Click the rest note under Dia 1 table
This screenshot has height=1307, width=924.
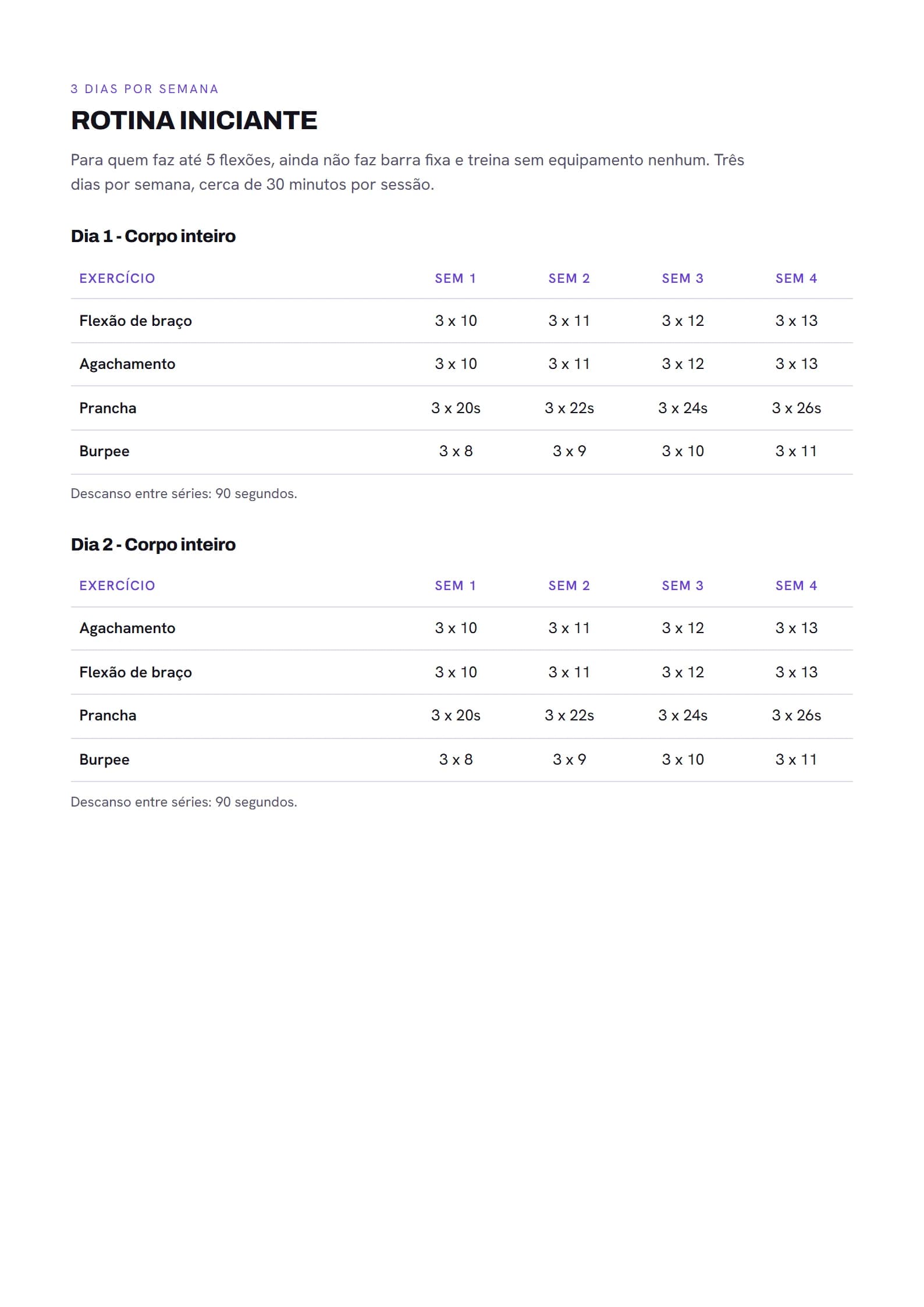[x=184, y=493]
